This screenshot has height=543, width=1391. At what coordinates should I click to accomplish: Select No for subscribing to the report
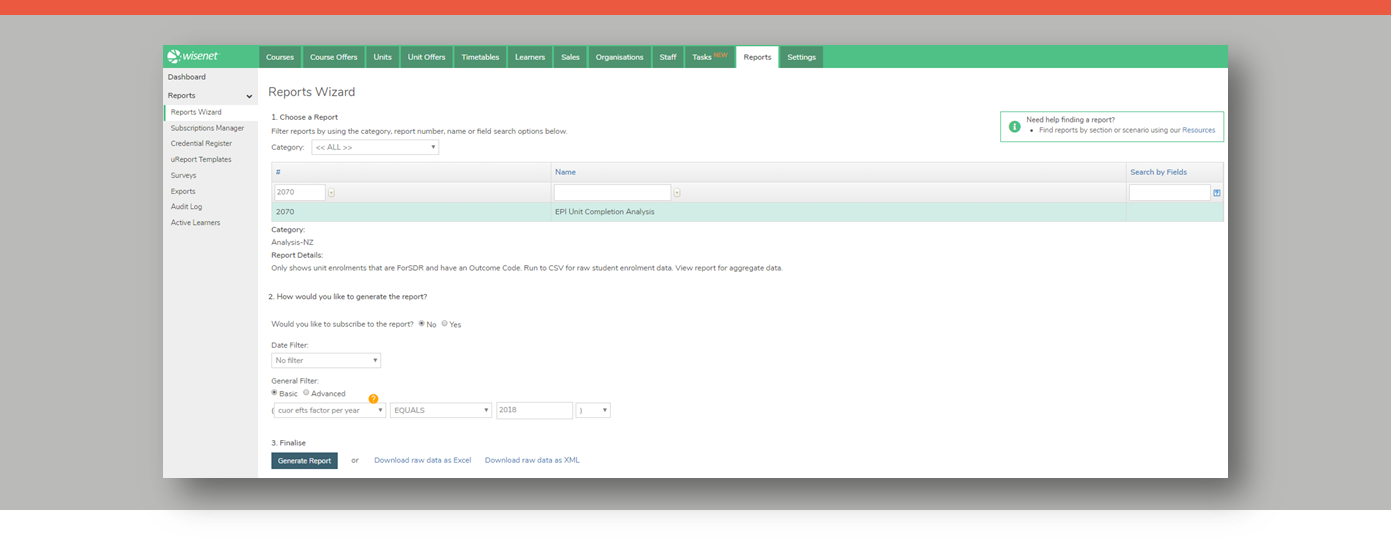tap(422, 323)
